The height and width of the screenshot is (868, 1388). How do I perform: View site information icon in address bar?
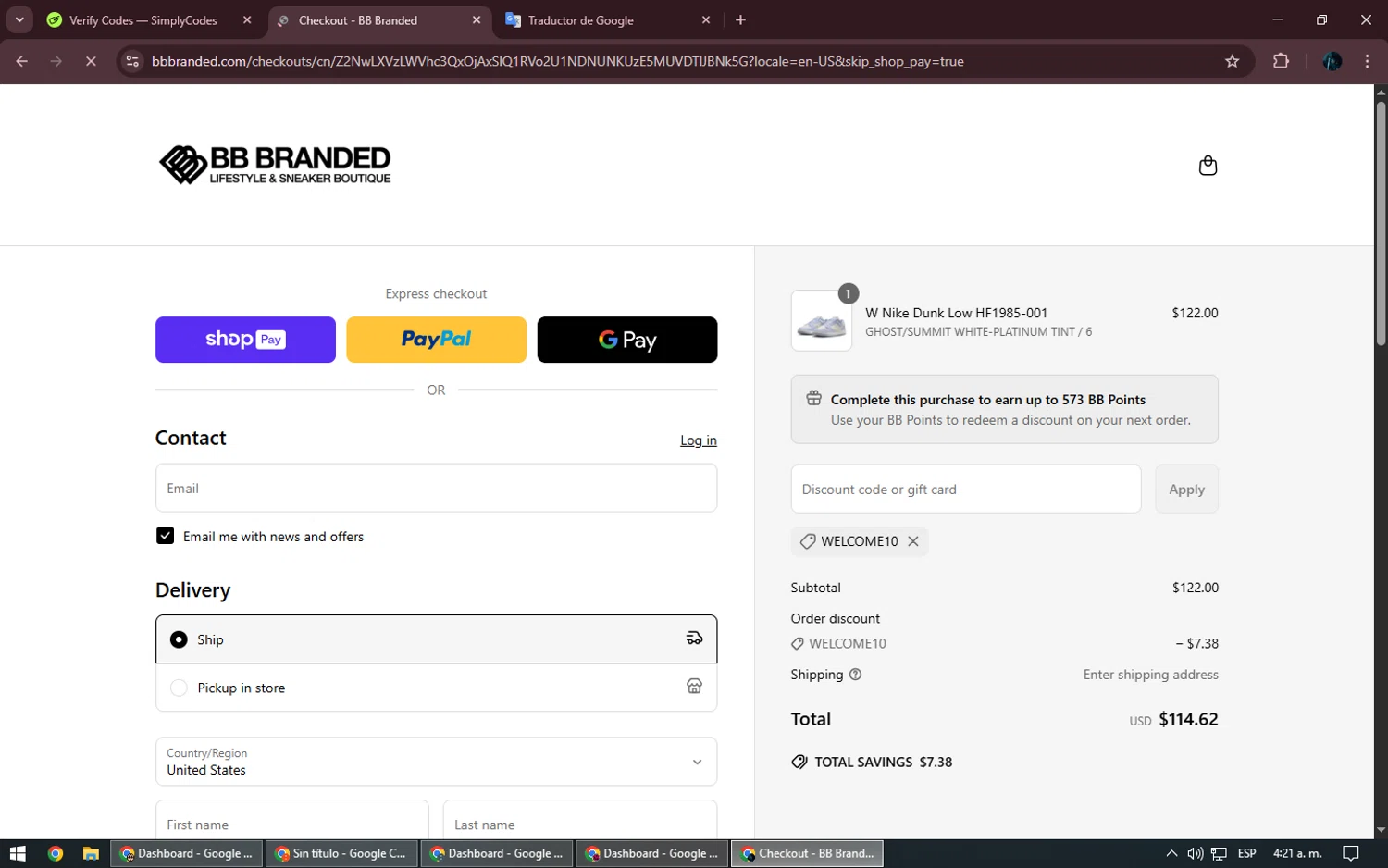(132, 61)
